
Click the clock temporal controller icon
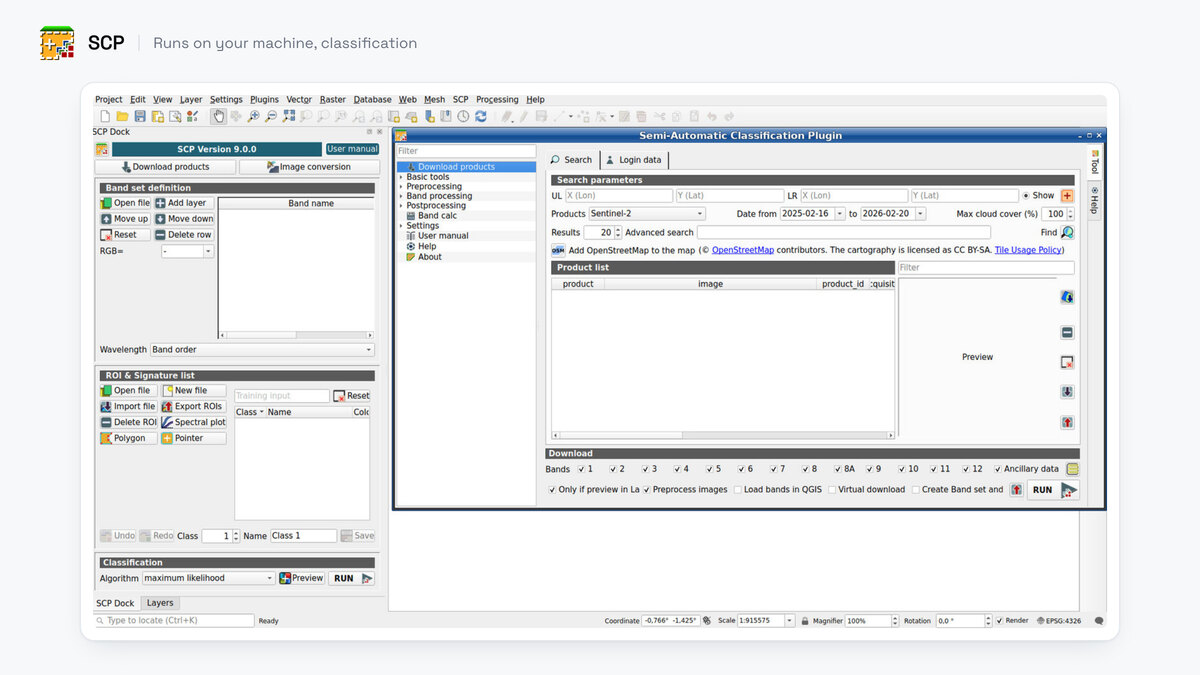coord(463,116)
